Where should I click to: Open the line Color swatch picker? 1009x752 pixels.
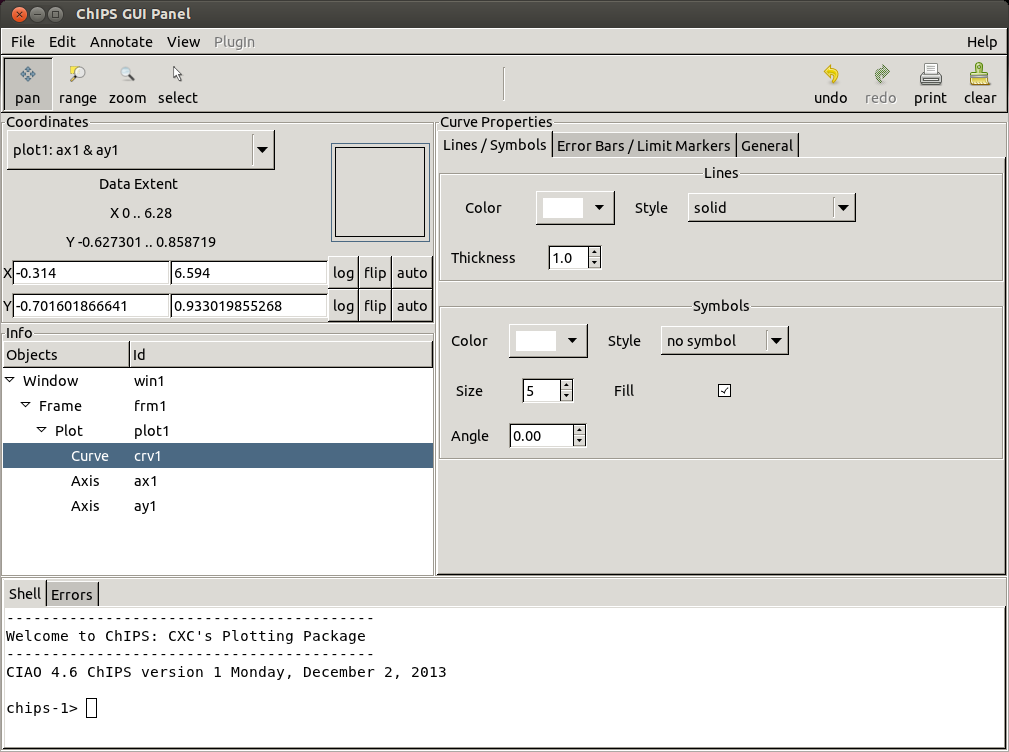click(574, 207)
